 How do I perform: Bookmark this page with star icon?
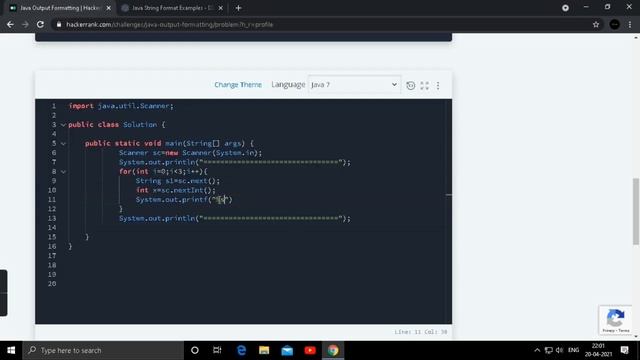(x=596, y=24)
